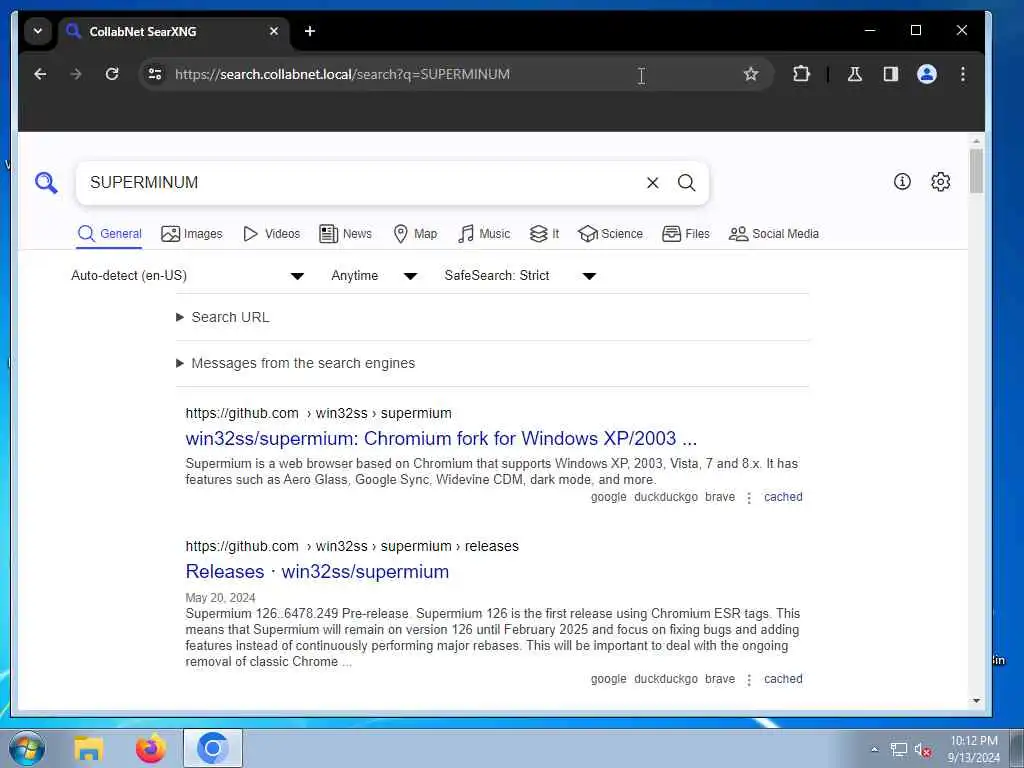Open more options dots for Releases result
1024x768 pixels.
[x=749, y=680]
